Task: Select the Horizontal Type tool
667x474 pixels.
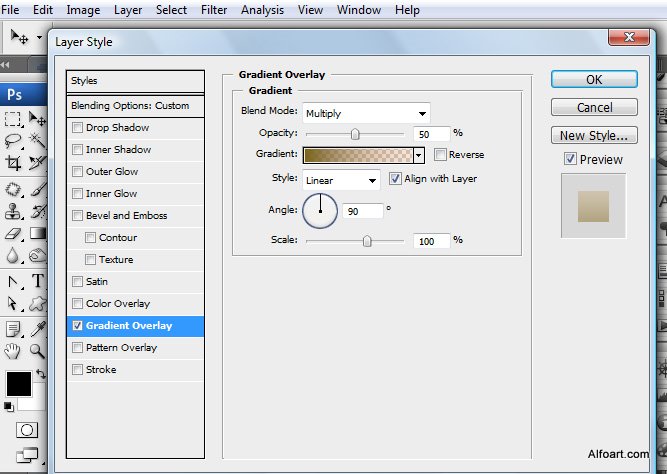Action: tap(38, 281)
